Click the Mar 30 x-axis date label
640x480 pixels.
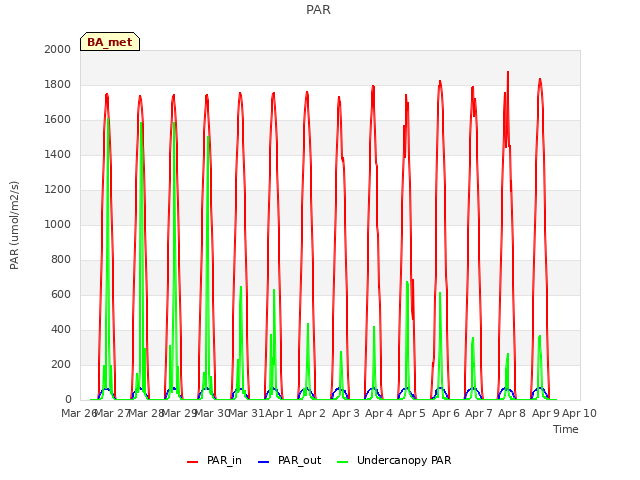(x=213, y=413)
